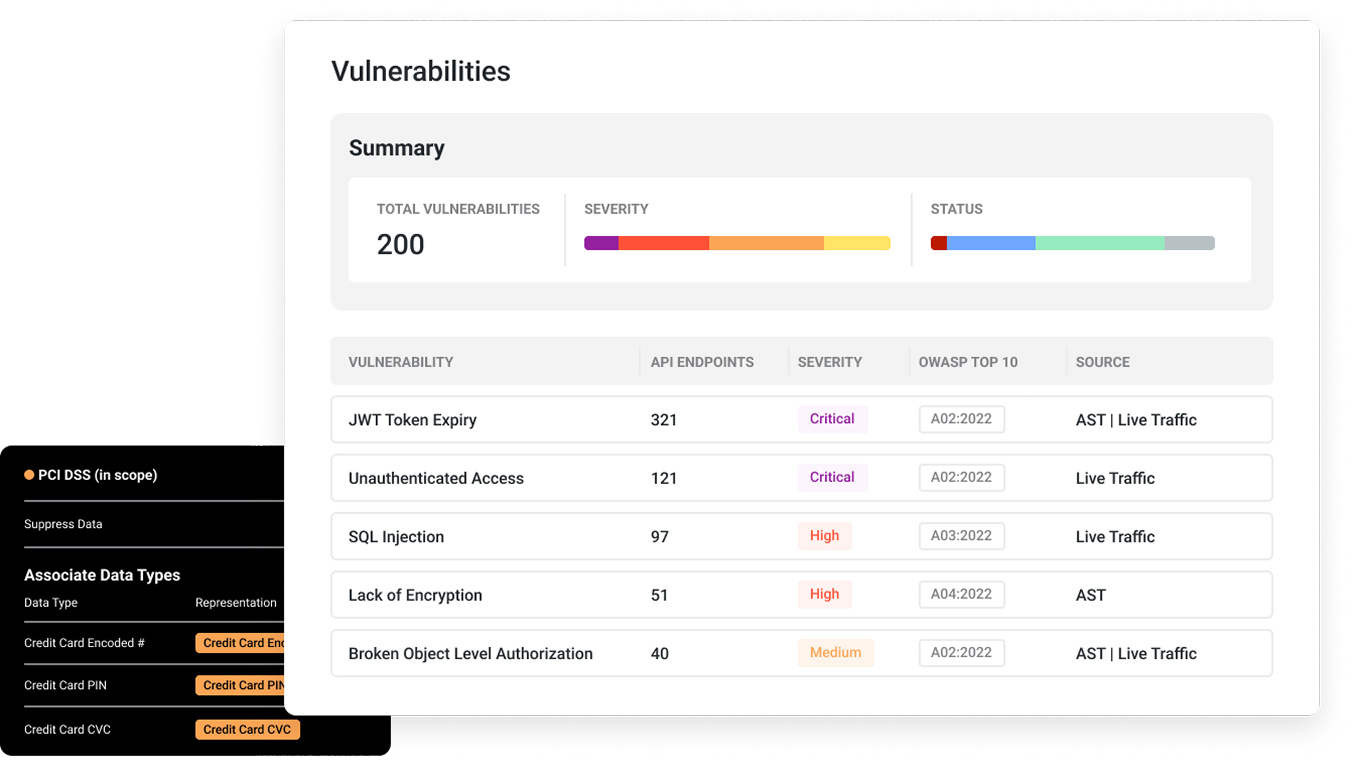Sort by the API Endpoints column header

(702, 362)
